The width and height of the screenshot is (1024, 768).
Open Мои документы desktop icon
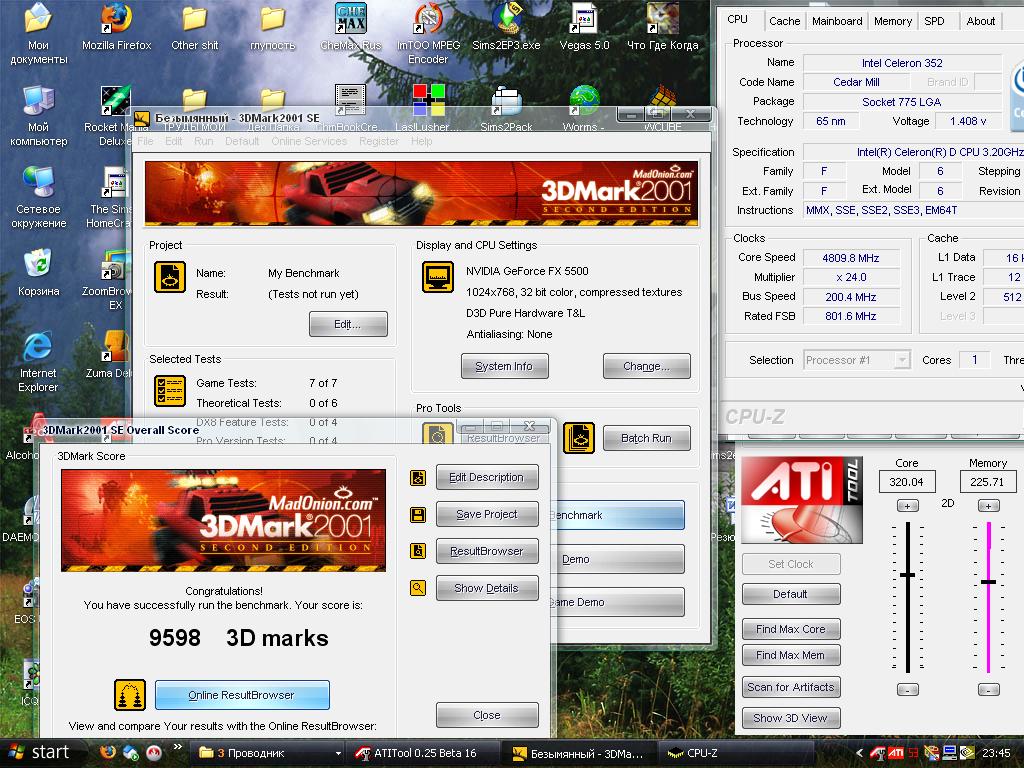(x=39, y=34)
